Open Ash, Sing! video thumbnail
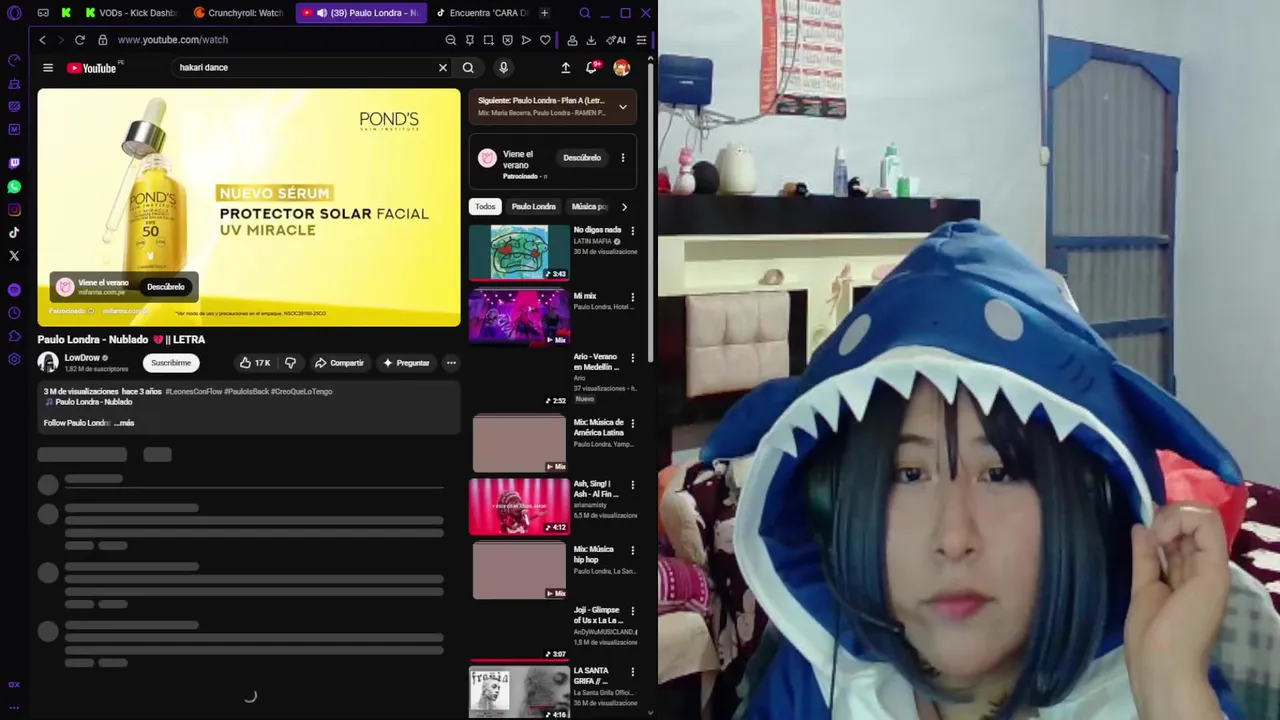1280x720 pixels. click(519, 506)
